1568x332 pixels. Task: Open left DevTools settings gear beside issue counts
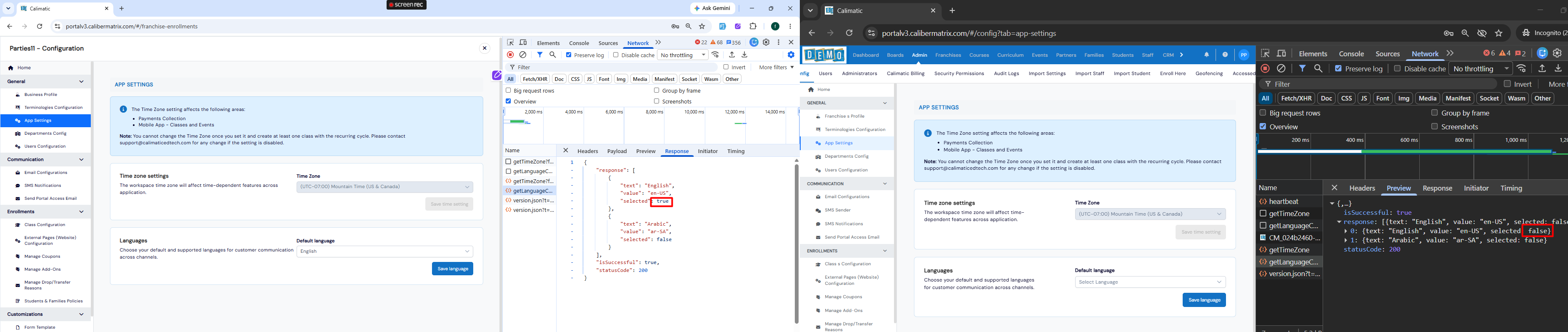pyautogui.click(x=767, y=43)
